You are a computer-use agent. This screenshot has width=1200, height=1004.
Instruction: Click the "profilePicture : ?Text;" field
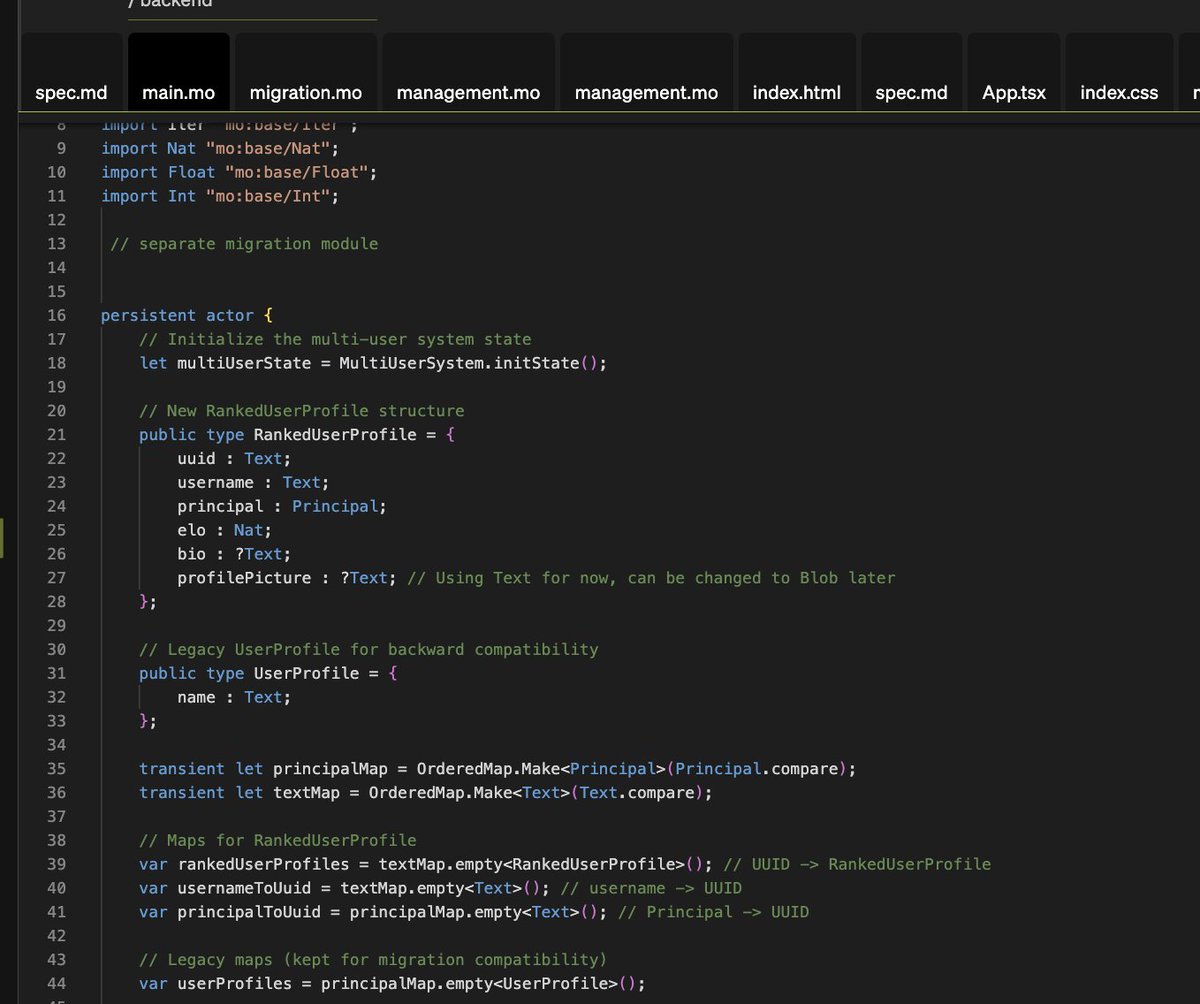[x=288, y=578]
